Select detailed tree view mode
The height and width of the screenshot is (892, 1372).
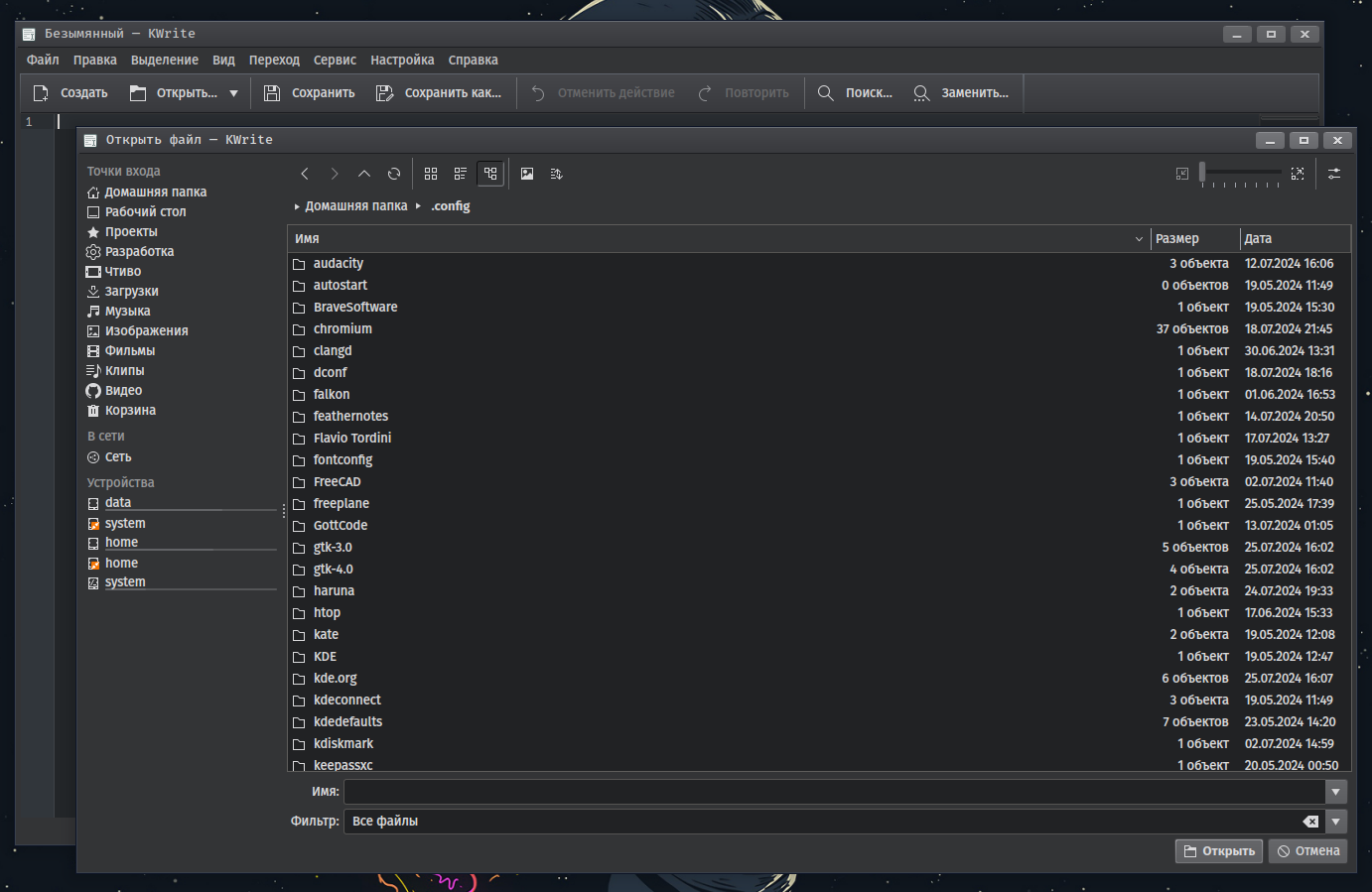pos(489,173)
